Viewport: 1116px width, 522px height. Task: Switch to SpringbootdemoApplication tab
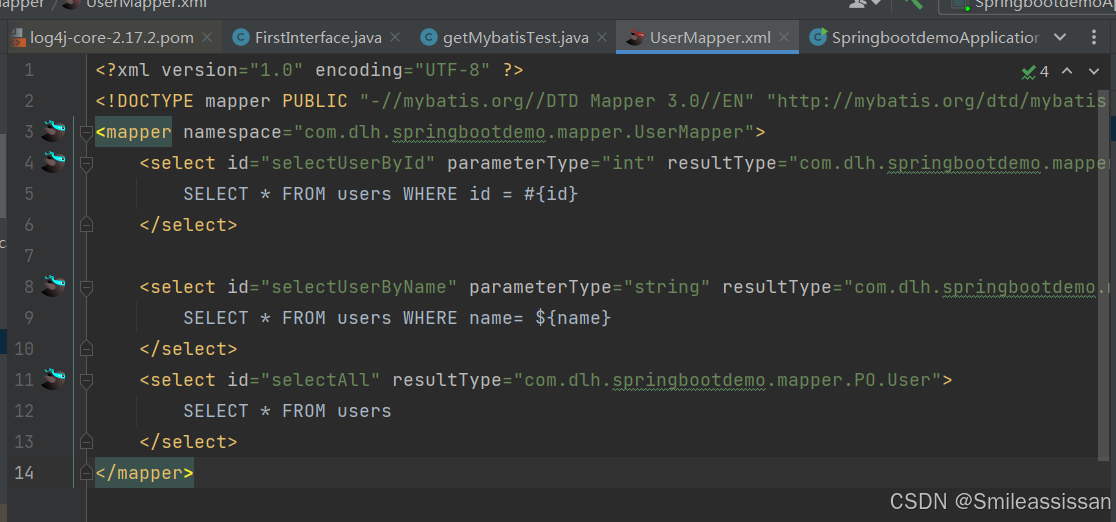pos(925,37)
